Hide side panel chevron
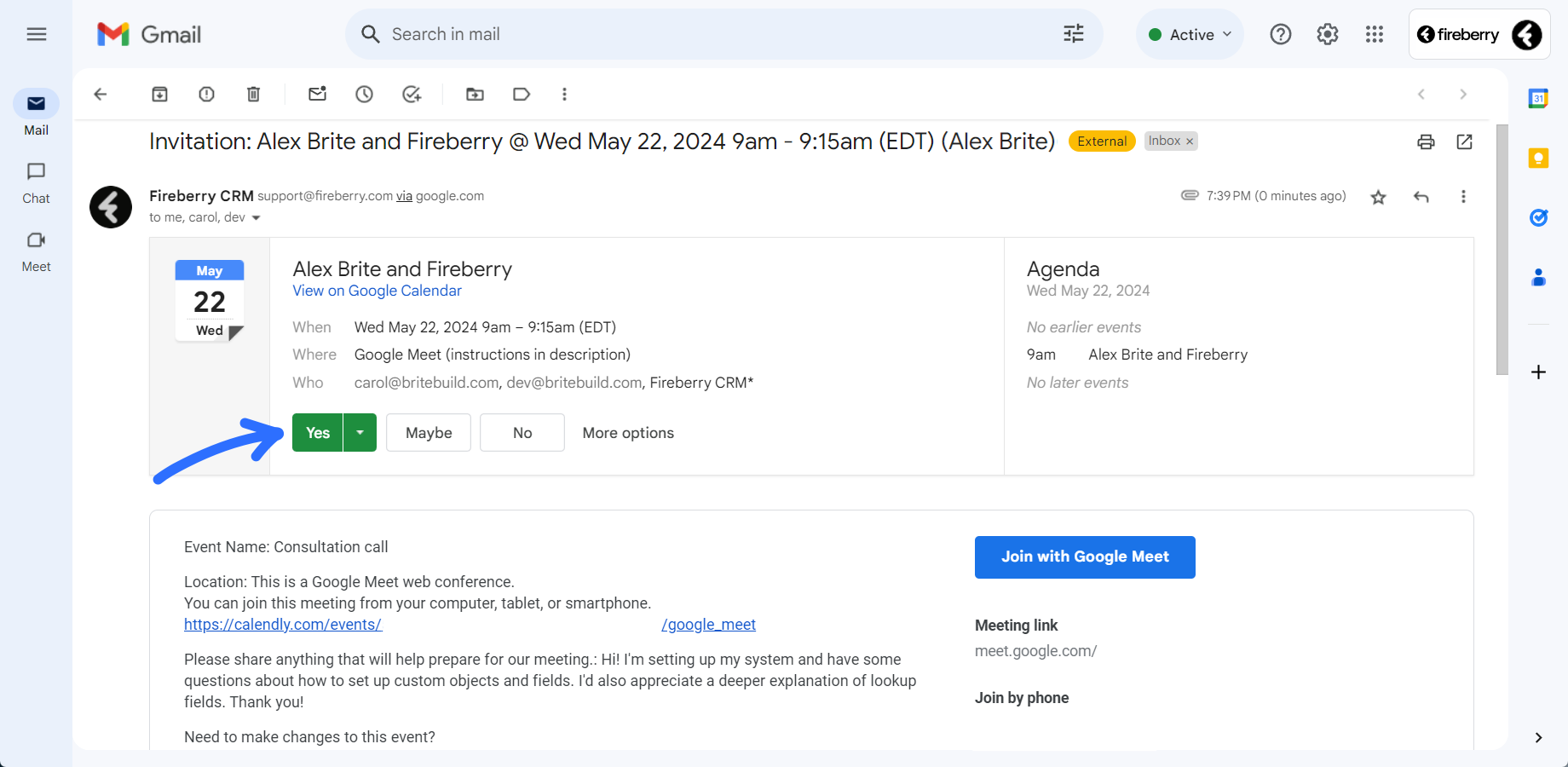This screenshot has height=767, width=1568. 1538,738
